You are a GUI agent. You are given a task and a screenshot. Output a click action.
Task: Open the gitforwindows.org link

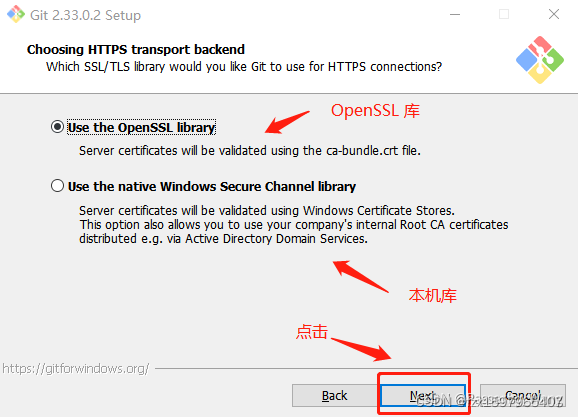tap(76, 368)
